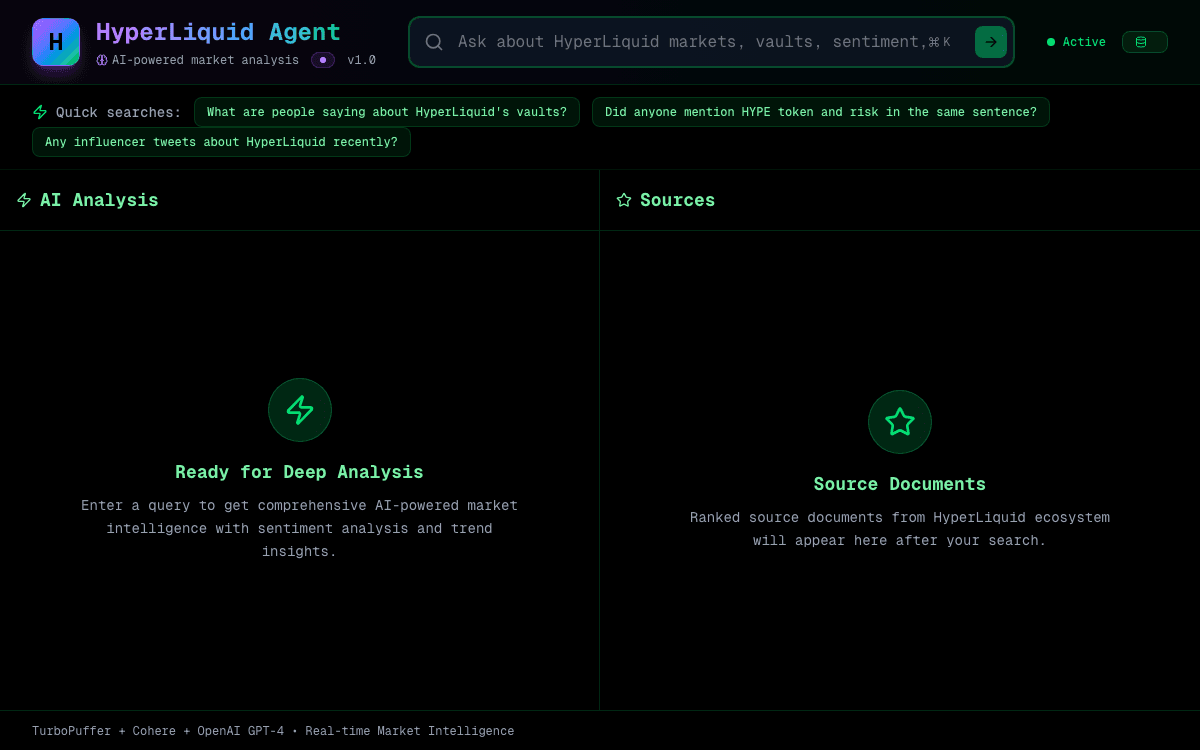The height and width of the screenshot is (750, 1200).
Task: Click the v1.0 version label
Action: click(361, 60)
